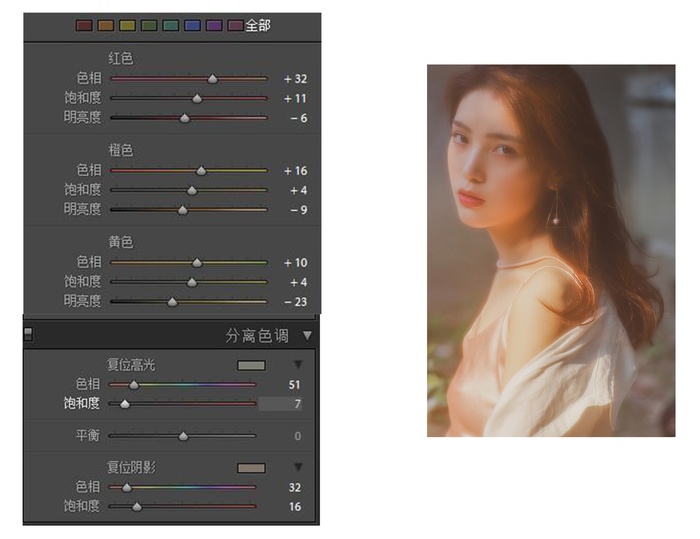Select the blue color swatch in HSL header
The width and height of the screenshot is (700, 539).
192,25
